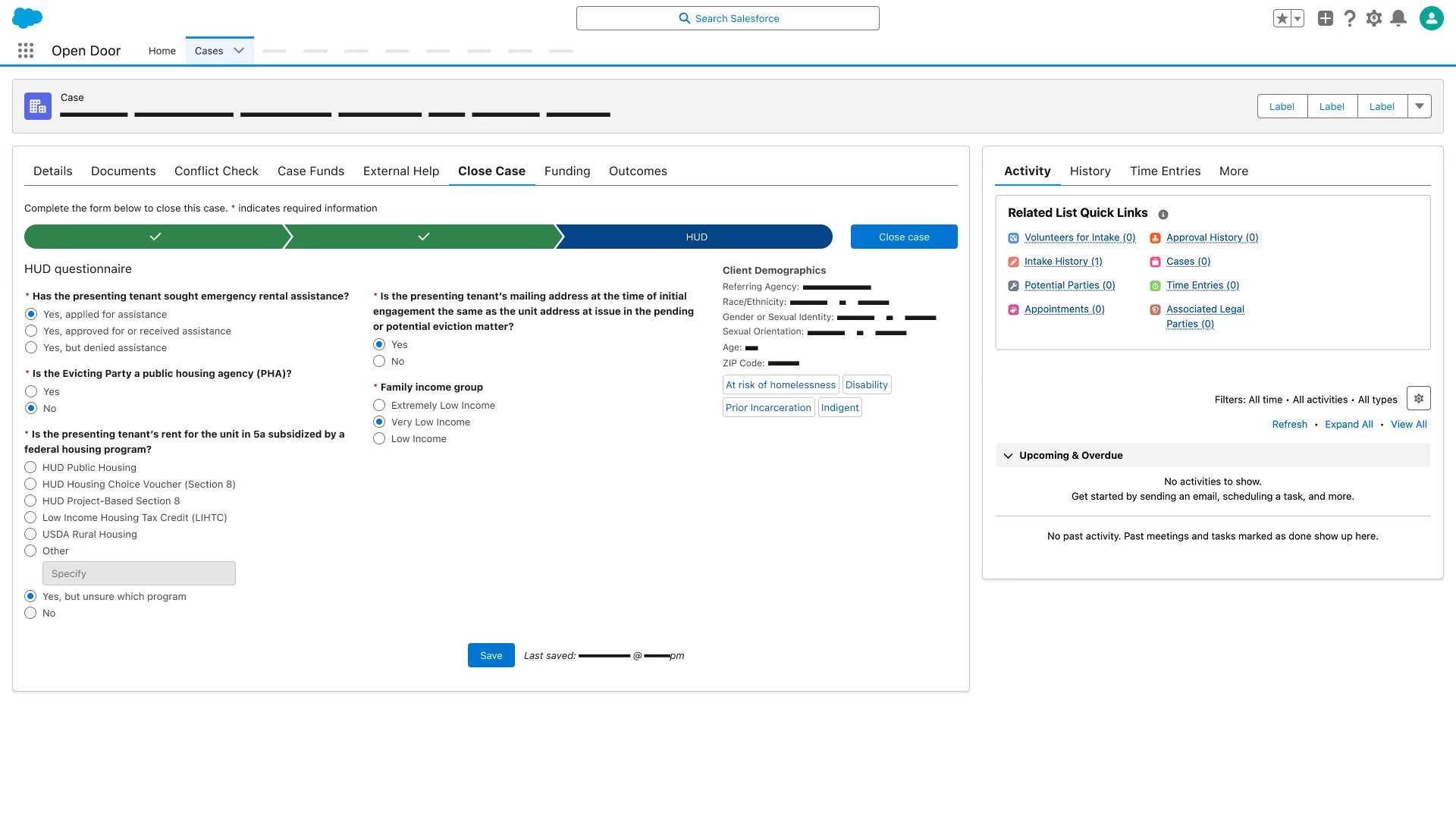Open the Time Entries tab
Viewport: 1456px width, 819px height.
pos(1165,171)
